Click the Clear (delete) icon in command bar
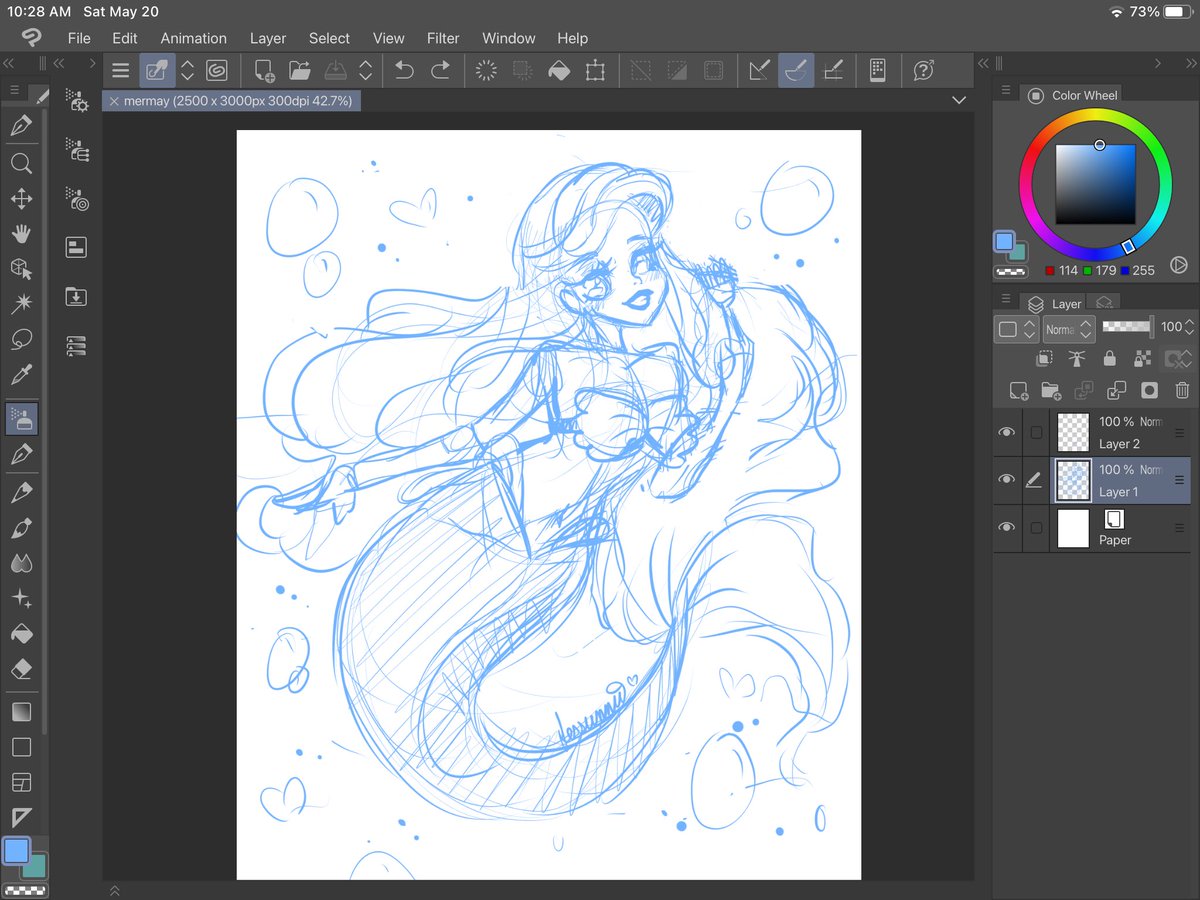This screenshot has width=1200, height=900. [x=486, y=70]
